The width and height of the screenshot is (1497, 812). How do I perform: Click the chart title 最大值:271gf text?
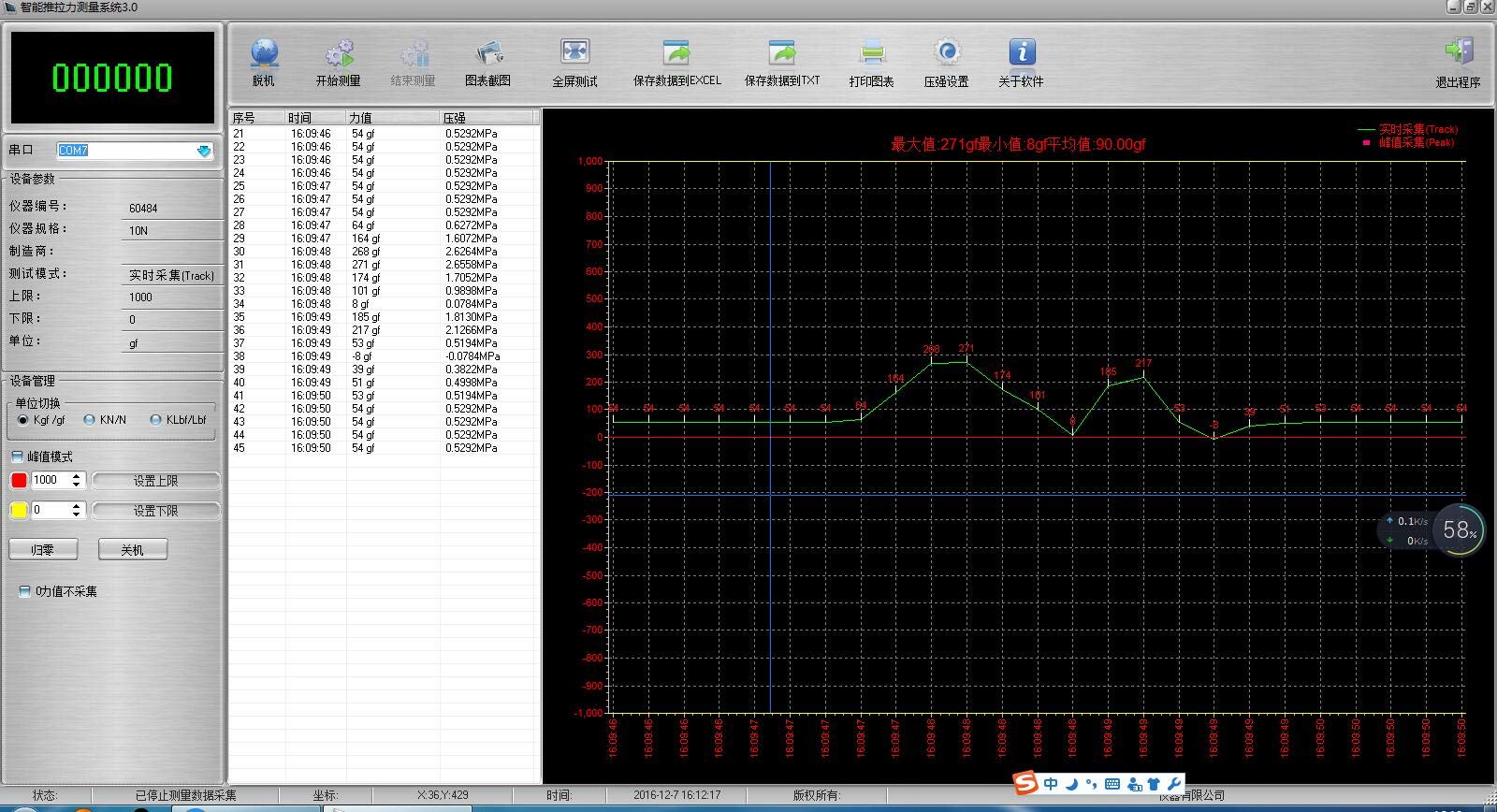click(x=934, y=144)
